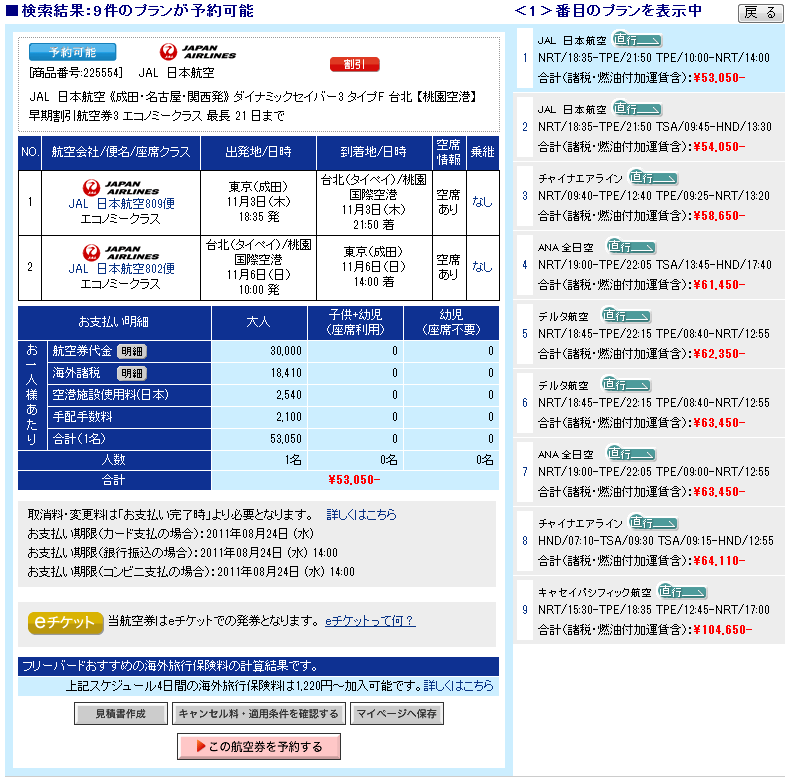Select plan 9 キャセイパシフィック航空 ¥104,650
The height and width of the screenshot is (777, 792).
pos(649,611)
